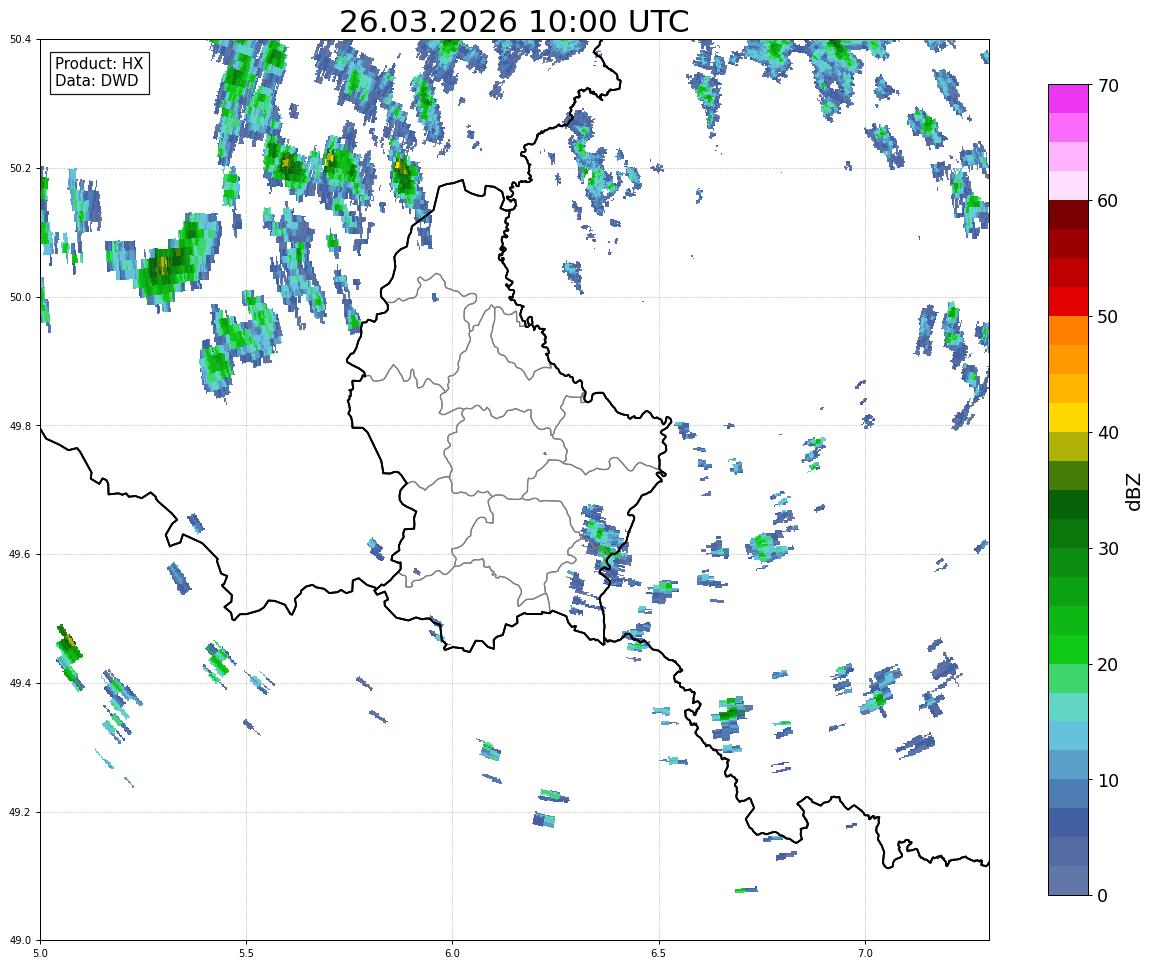
Task: Click the colorbar tick label 30
Action: (1108, 549)
